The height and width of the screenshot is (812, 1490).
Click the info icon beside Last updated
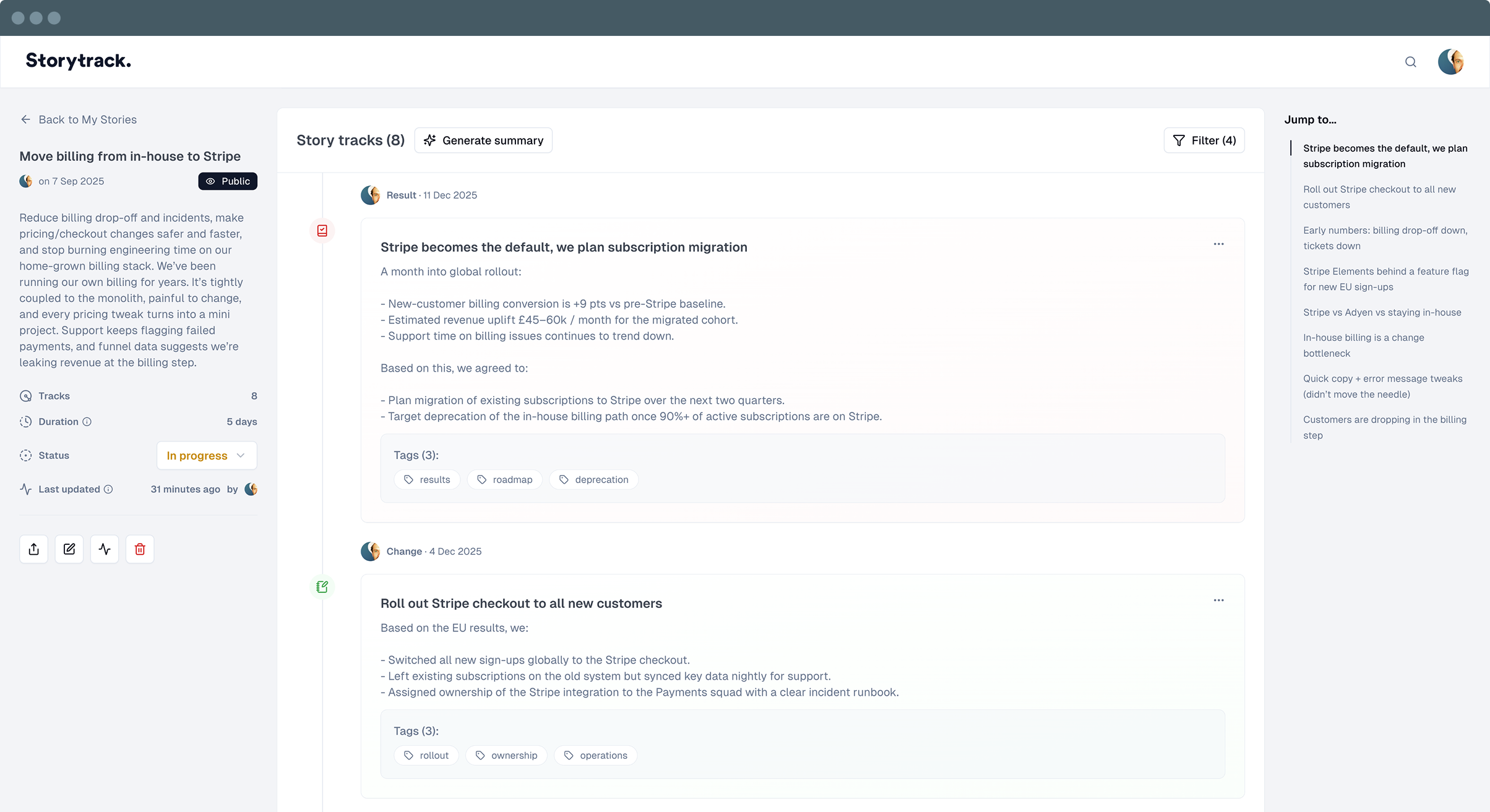(x=110, y=489)
